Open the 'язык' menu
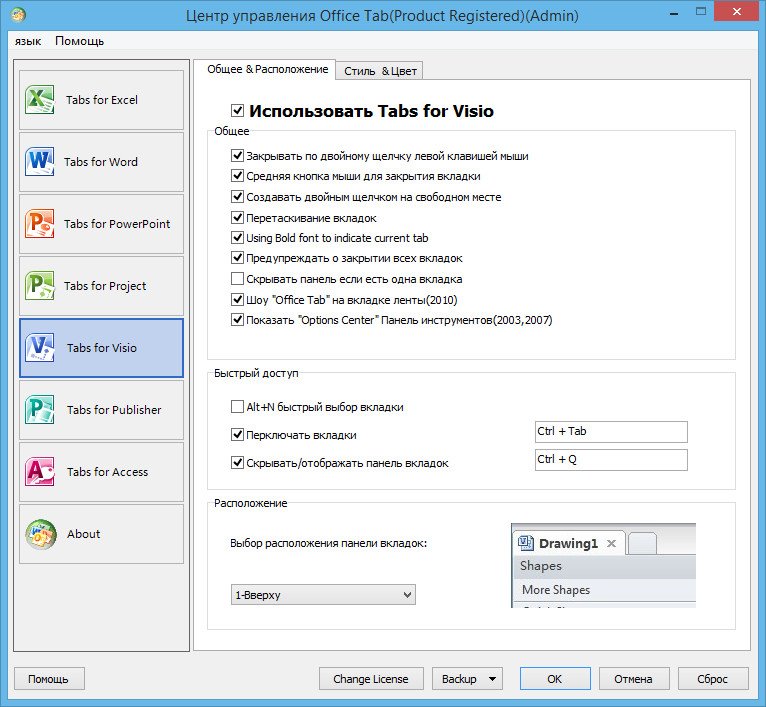 [x=27, y=41]
